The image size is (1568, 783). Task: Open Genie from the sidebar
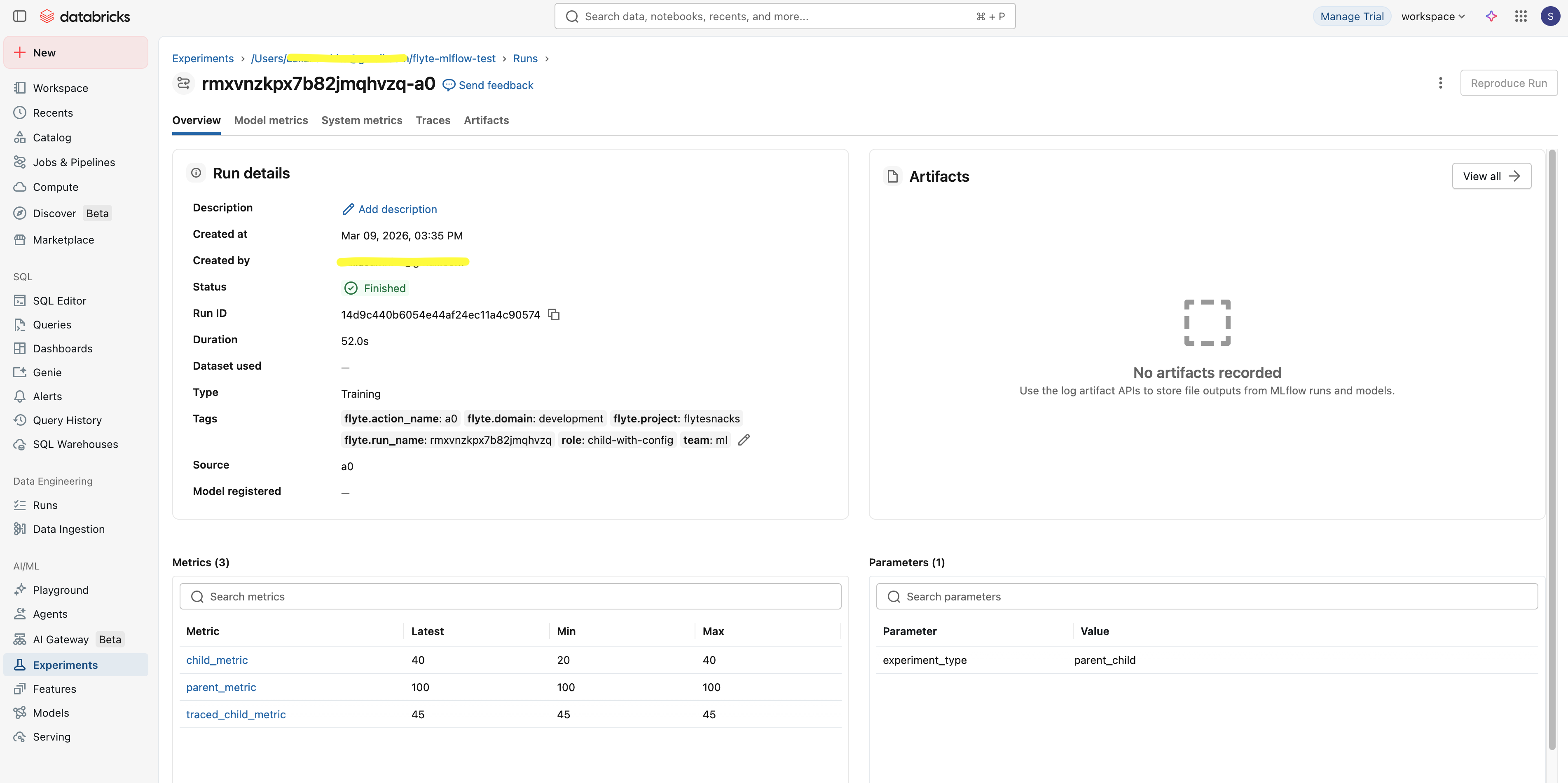[x=47, y=372]
